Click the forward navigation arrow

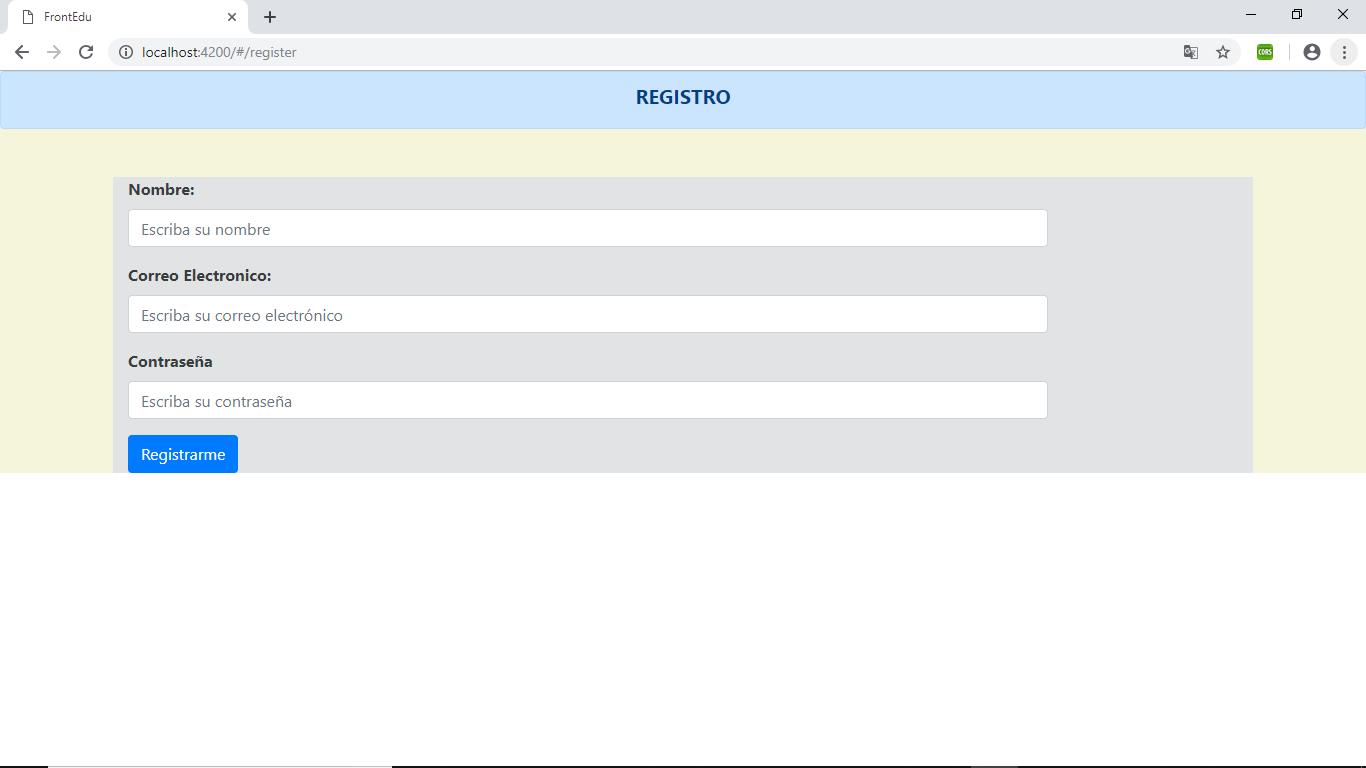54,52
